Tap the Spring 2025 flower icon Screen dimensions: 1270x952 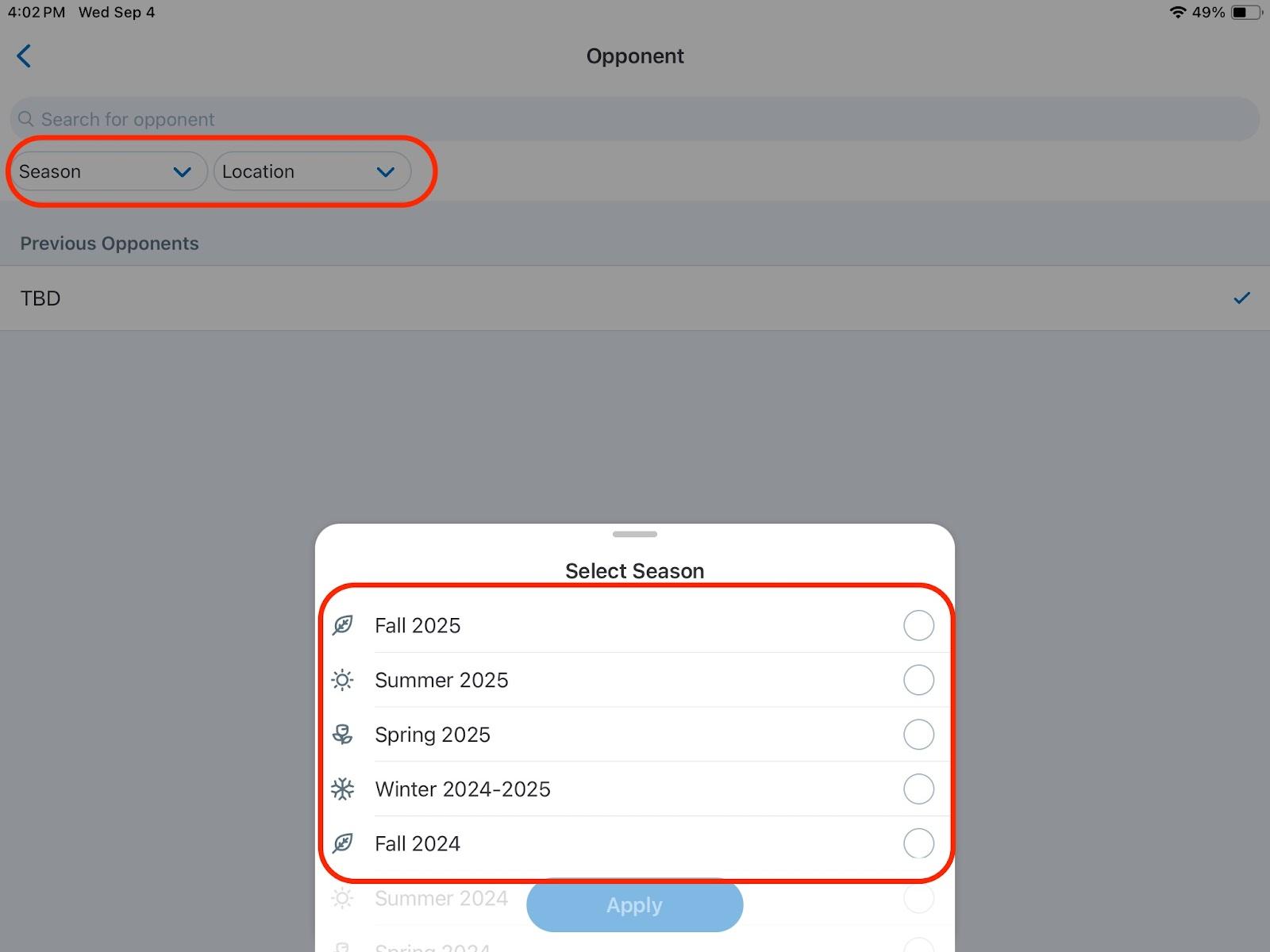click(x=343, y=735)
